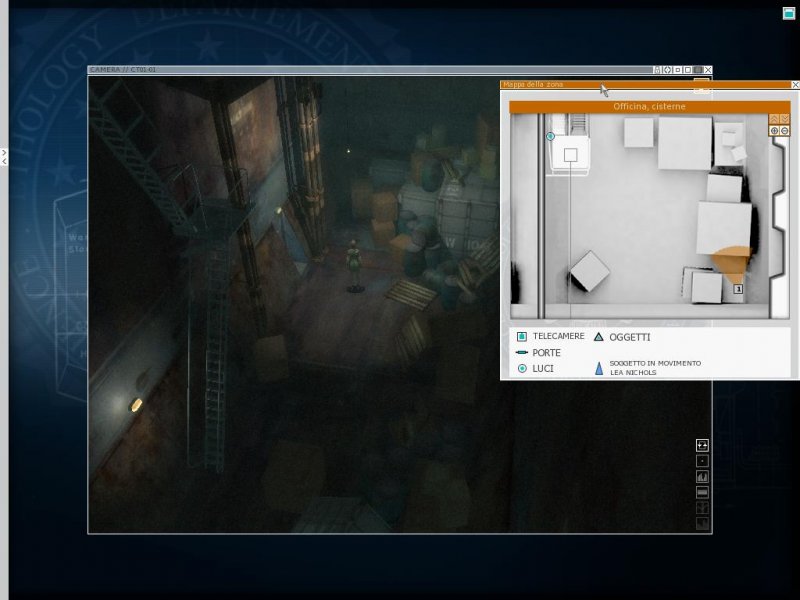Select the light marker on the map
Viewport: 800px width, 600px height.
(x=550, y=136)
